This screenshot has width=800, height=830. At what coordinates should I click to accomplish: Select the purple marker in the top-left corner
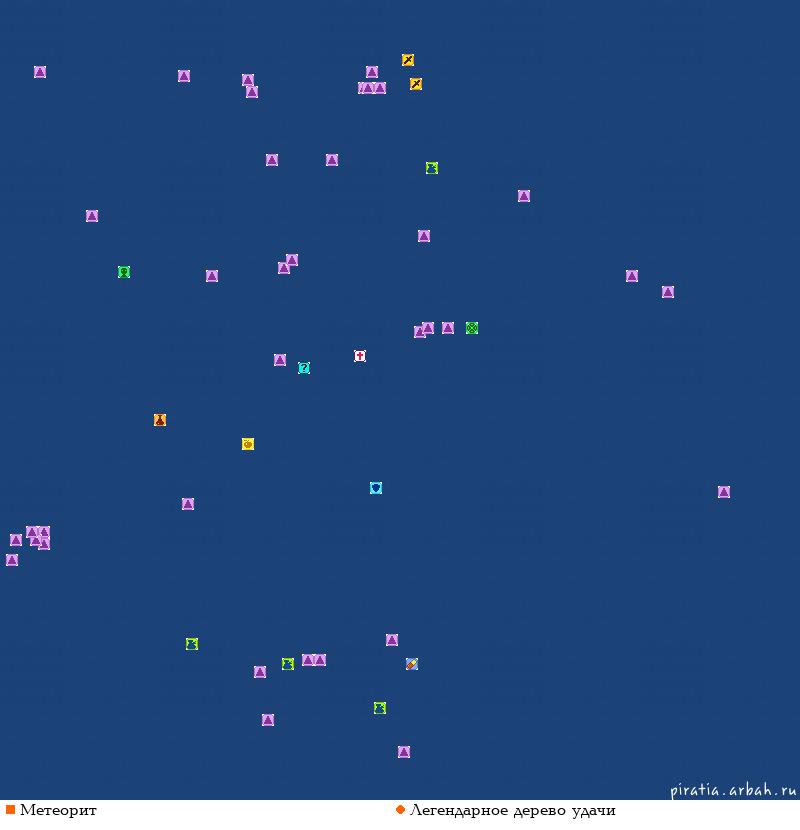[40, 71]
